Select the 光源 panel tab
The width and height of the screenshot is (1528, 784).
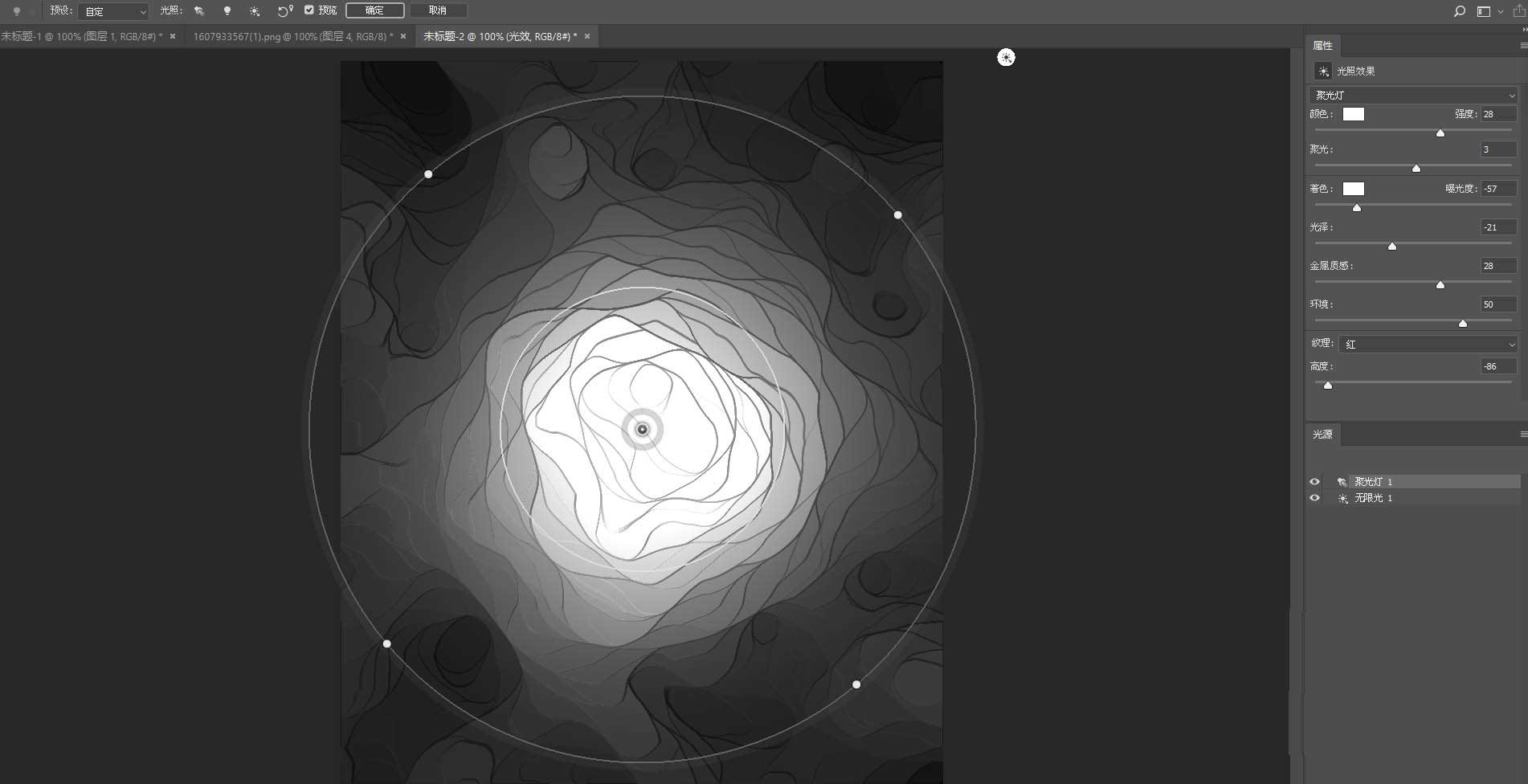(1322, 435)
